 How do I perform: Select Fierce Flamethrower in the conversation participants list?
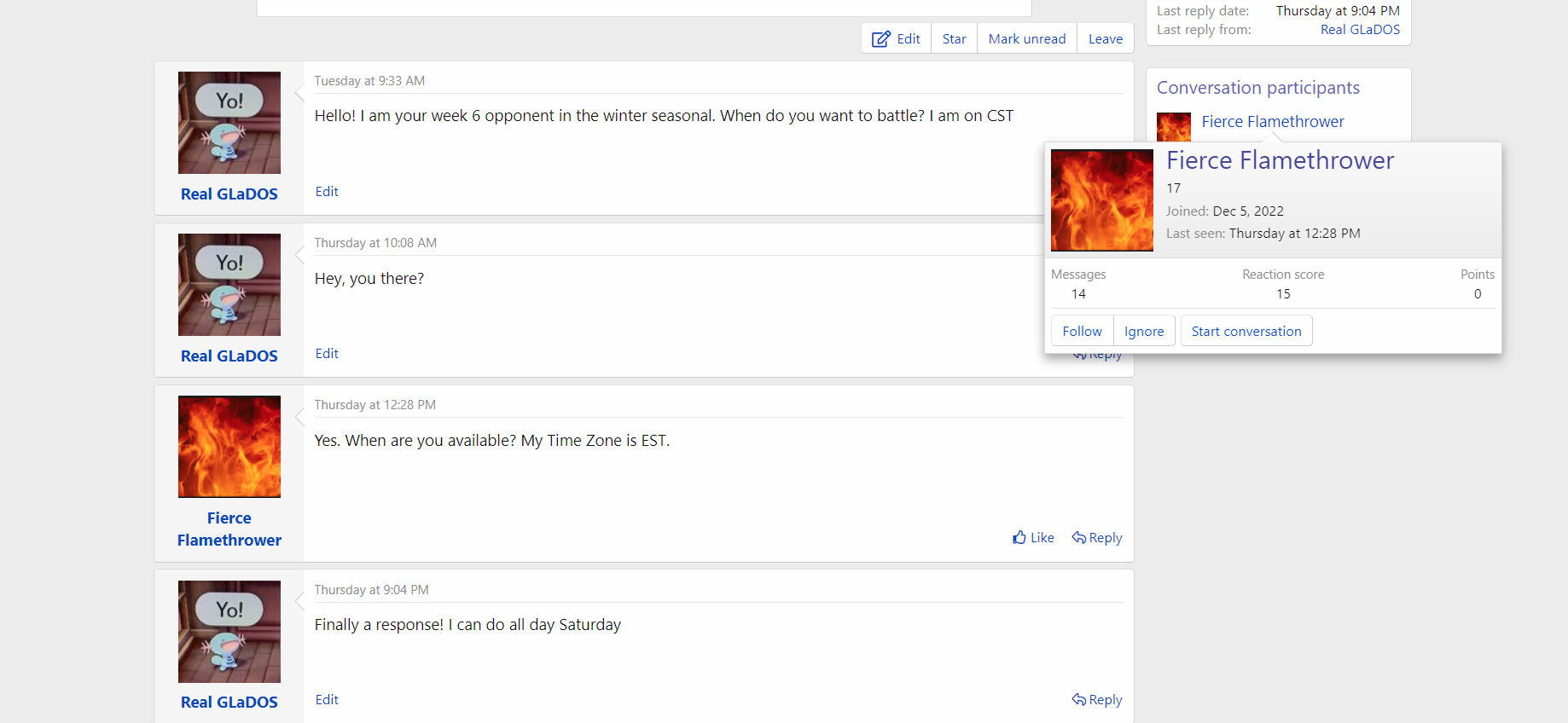(x=1272, y=122)
